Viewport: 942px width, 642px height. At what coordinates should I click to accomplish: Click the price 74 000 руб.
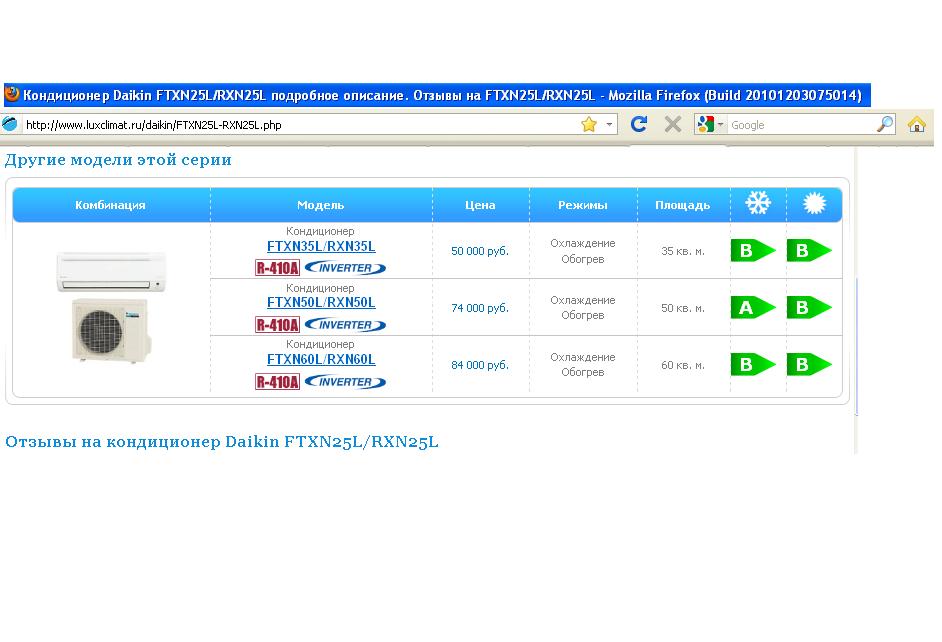480,308
